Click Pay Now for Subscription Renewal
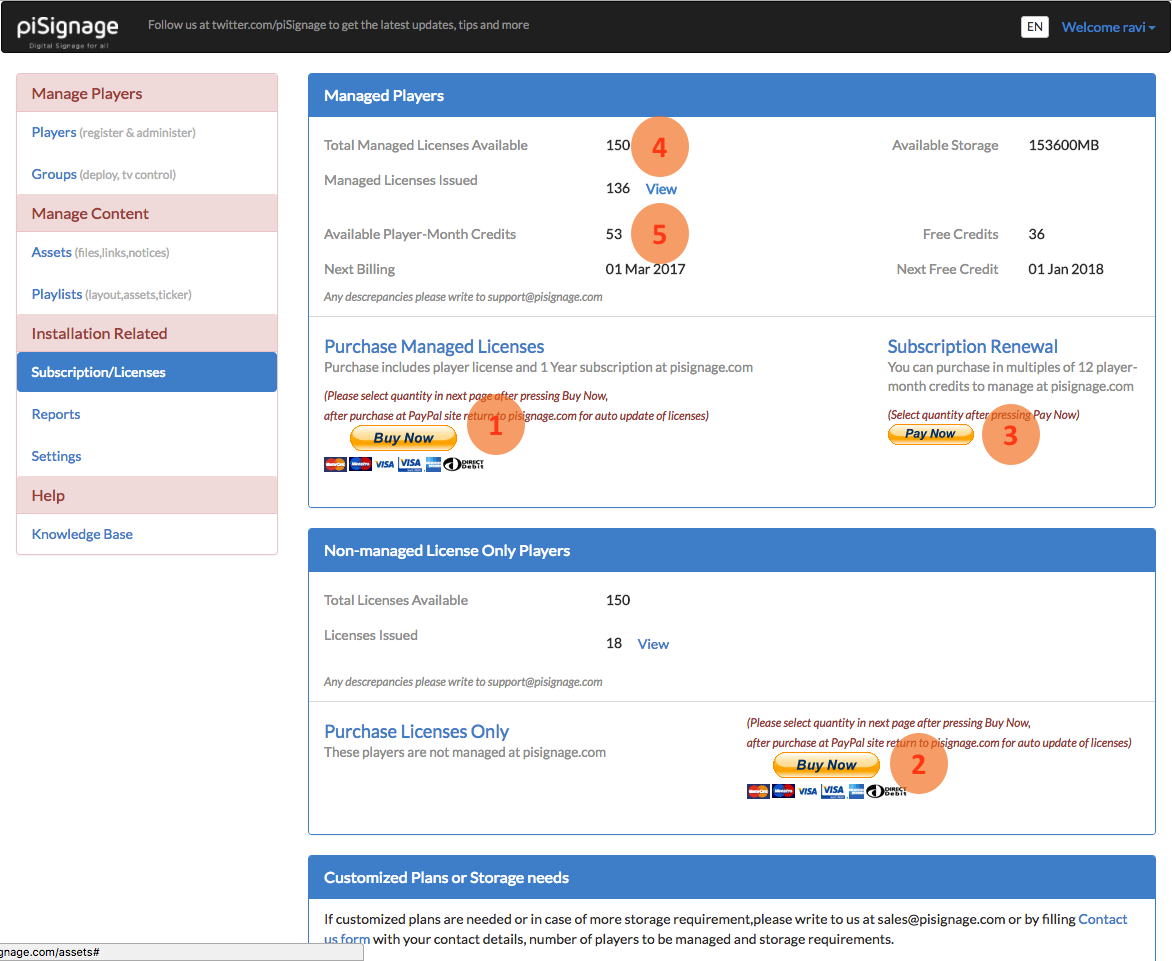This screenshot has width=1172, height=961. point(930,434)
